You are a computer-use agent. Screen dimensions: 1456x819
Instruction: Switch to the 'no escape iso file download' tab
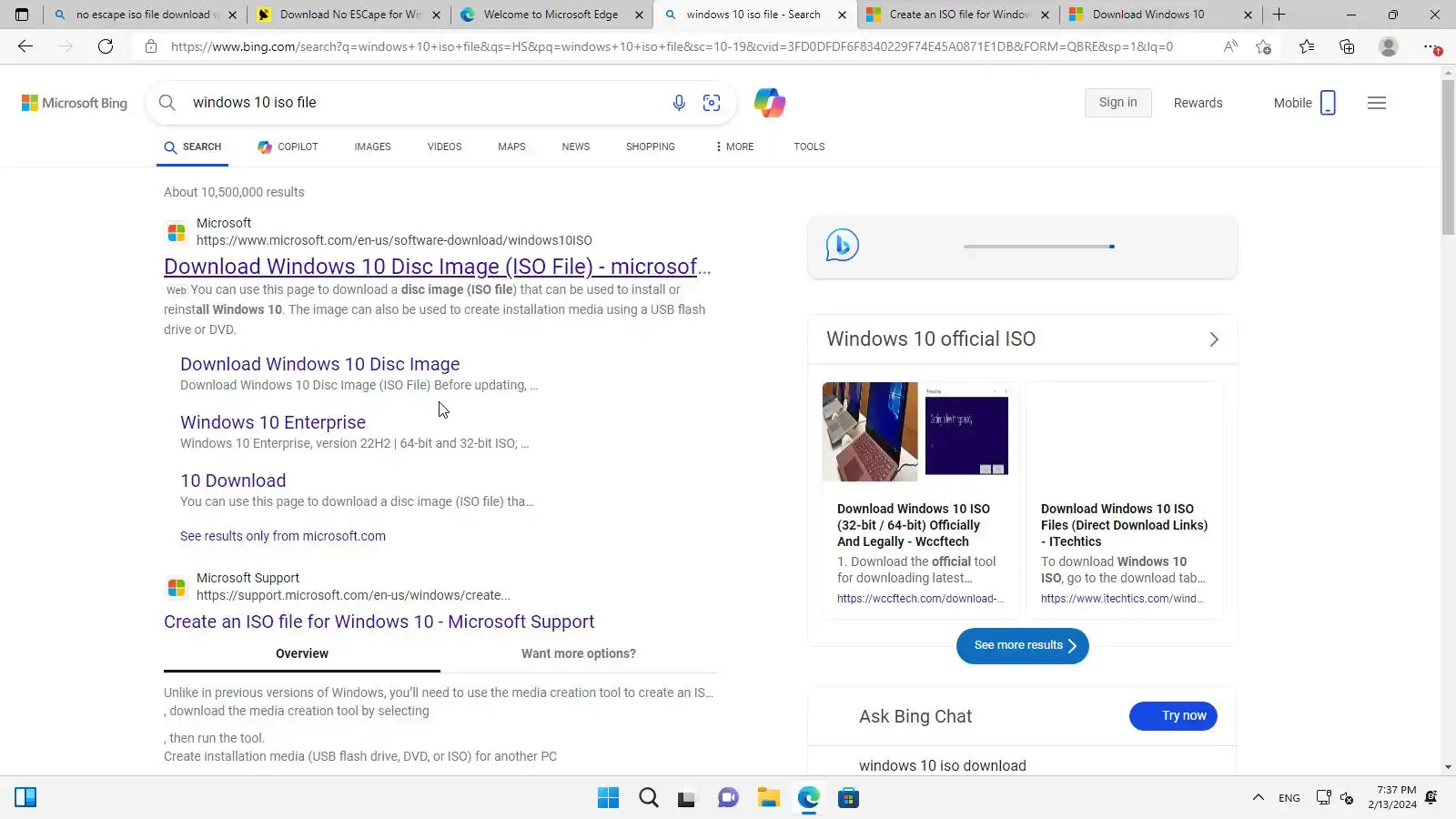pos(144,15)
